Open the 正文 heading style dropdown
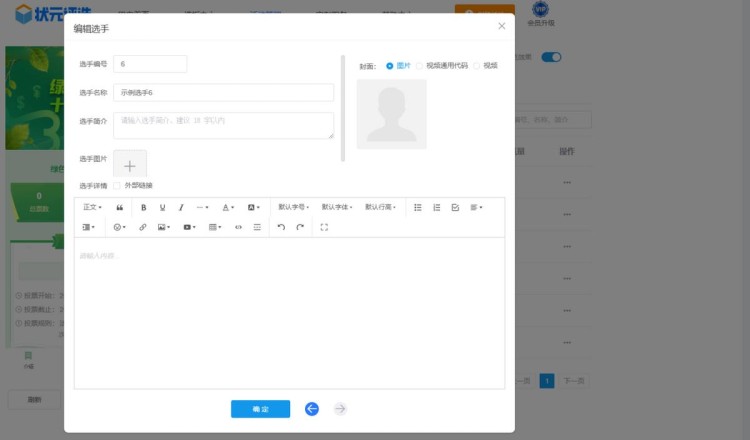Image resolution: width=750 pixels, height=440 pixels. click(92, 208)
